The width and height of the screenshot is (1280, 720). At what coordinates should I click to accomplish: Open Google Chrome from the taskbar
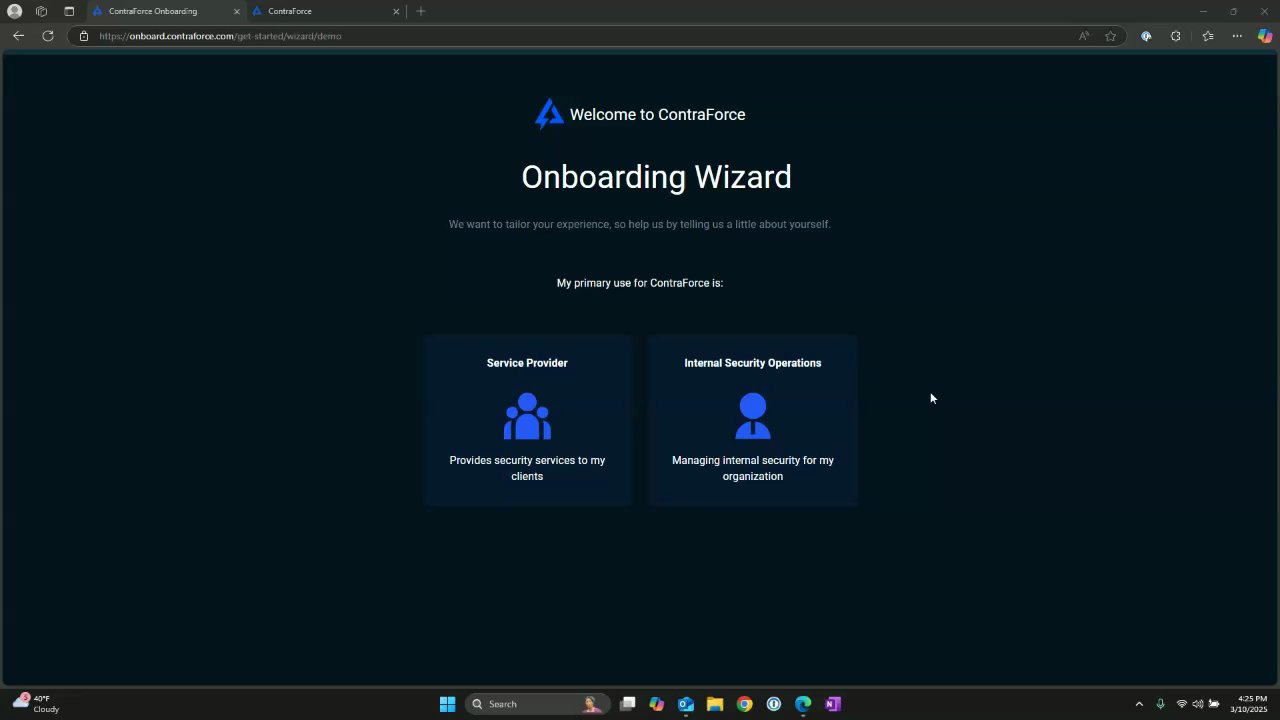click(x=744, y=704)
